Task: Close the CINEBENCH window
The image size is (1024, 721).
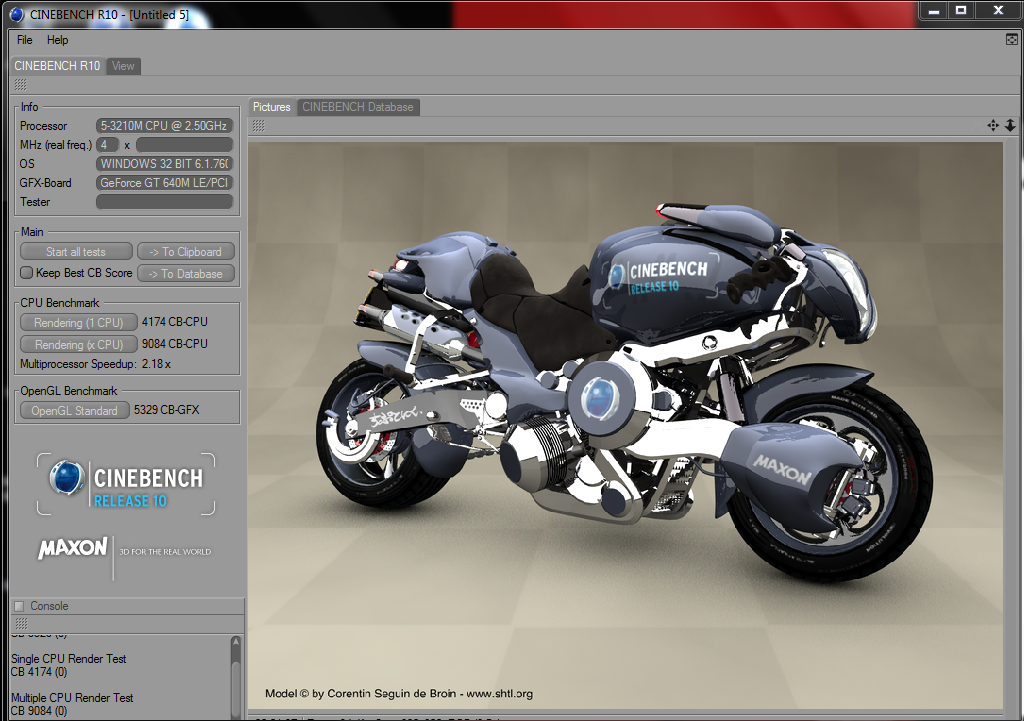Action: point(999,10)
